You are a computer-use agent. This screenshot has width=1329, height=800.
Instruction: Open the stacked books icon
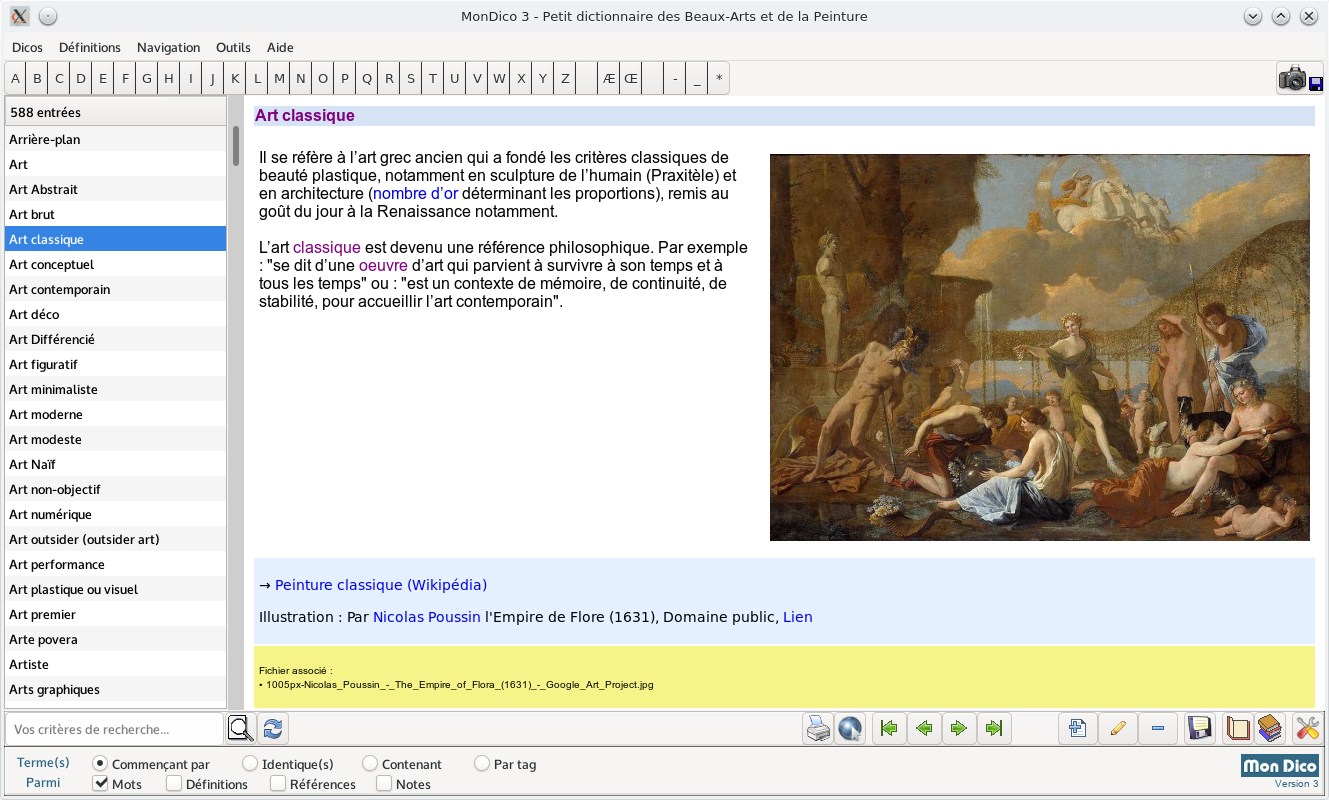coord(1270,728)
